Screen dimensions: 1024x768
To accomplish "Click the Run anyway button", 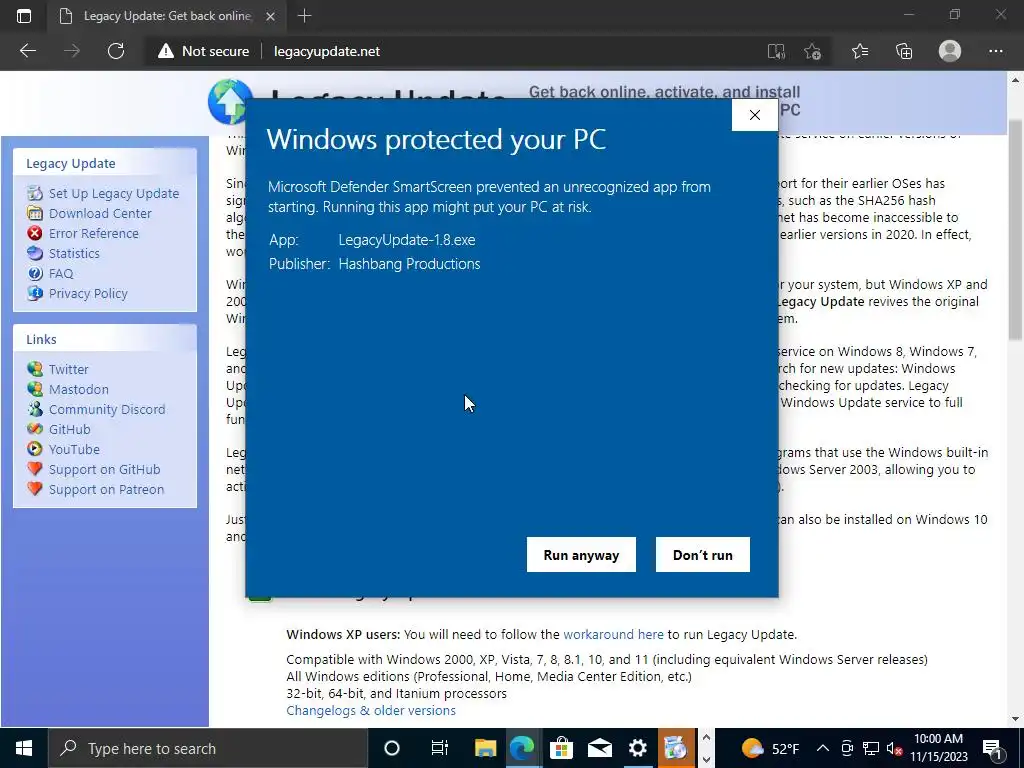I will [581, 554].
